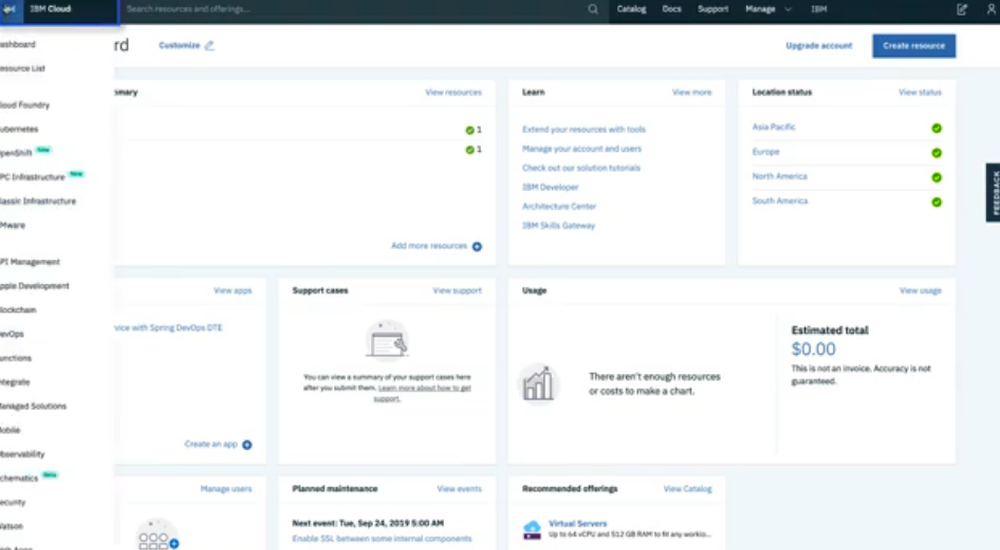Click the users grid icon with plus
The height and width of the screenshot is (550, 1000).
(158, 535)
